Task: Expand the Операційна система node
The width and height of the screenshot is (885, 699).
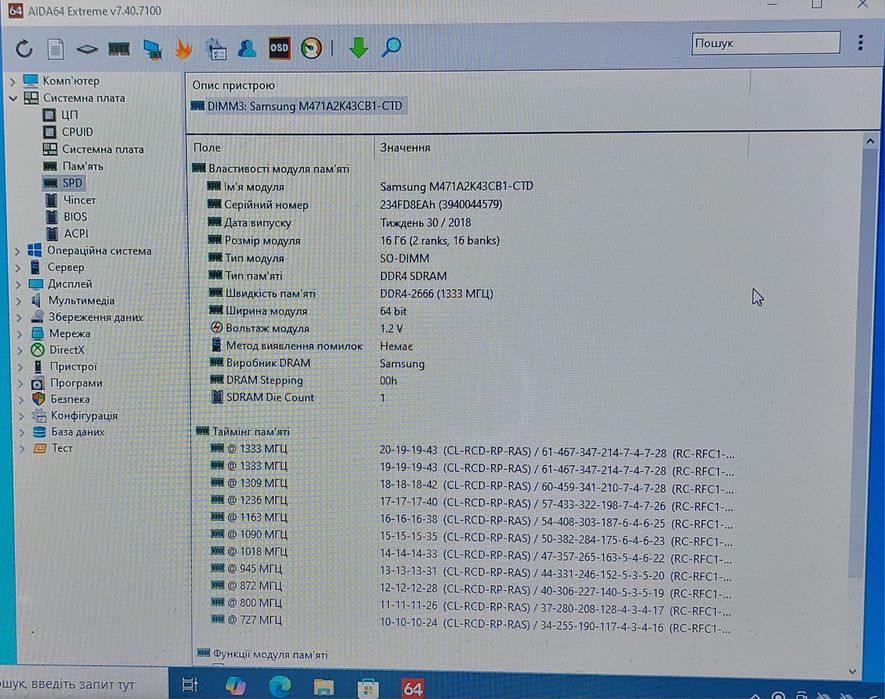Action: coord(17,251)
